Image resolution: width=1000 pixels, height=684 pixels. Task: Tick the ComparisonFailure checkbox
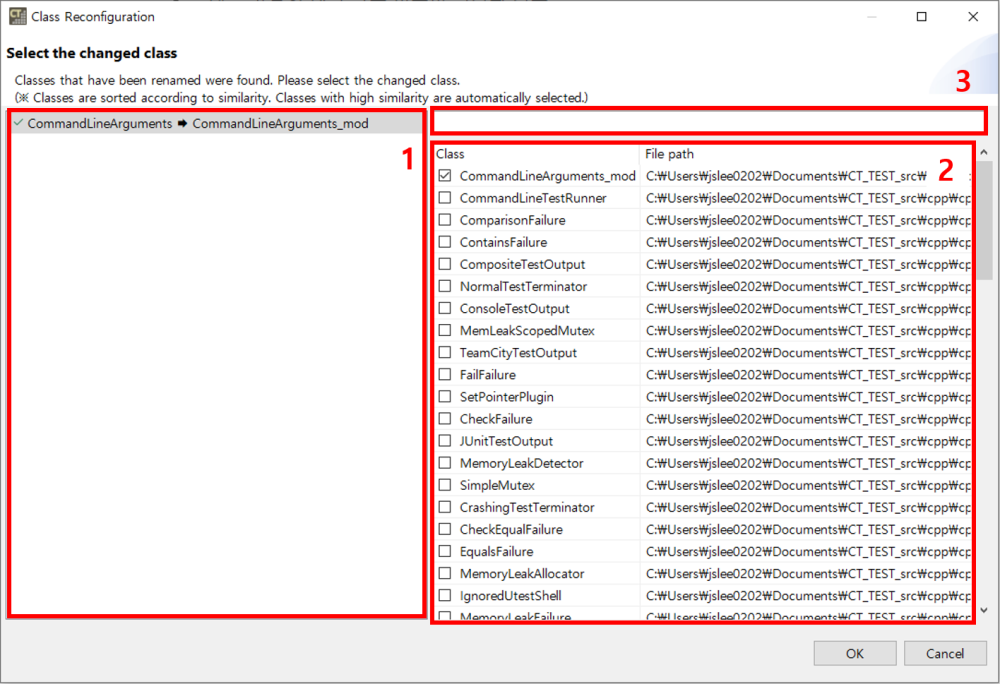[445, 220]
